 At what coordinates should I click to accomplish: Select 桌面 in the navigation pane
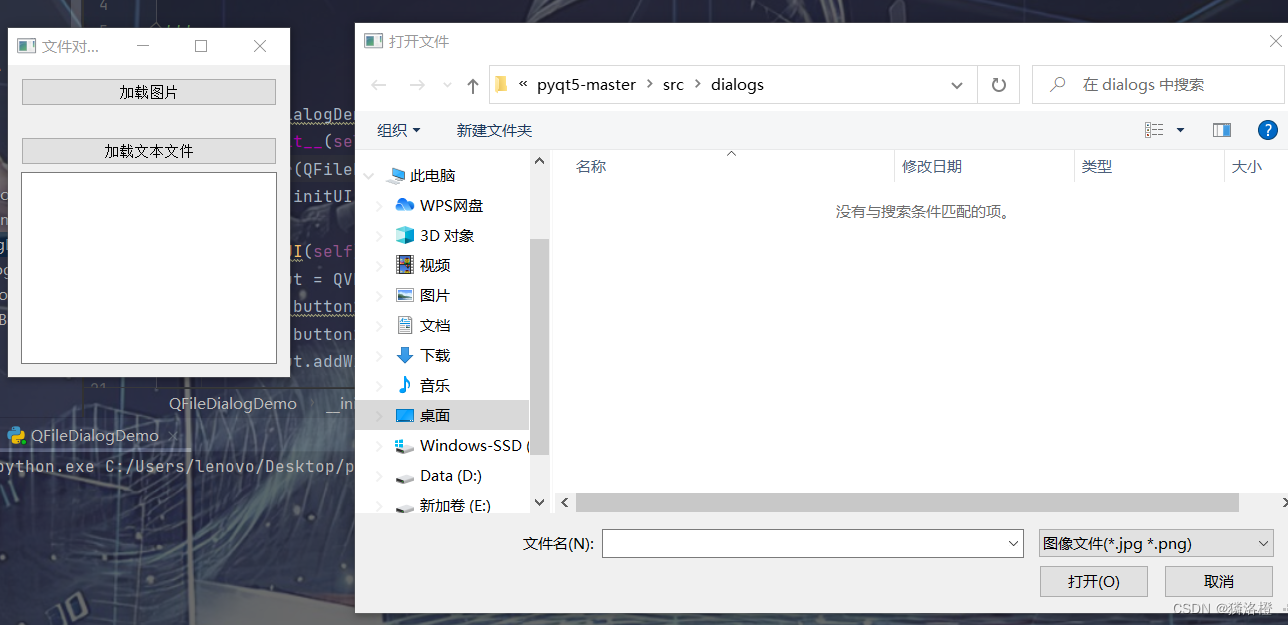click(435, 415)
